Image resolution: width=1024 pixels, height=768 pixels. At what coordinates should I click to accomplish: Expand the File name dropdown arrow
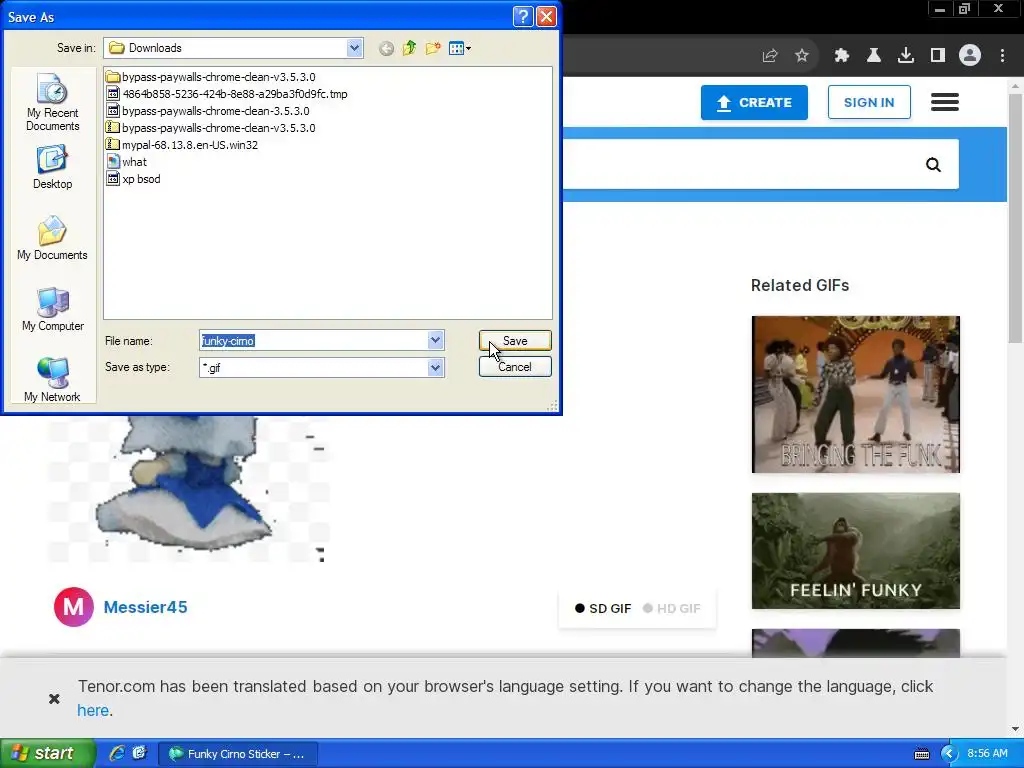[x=436, y=340]
